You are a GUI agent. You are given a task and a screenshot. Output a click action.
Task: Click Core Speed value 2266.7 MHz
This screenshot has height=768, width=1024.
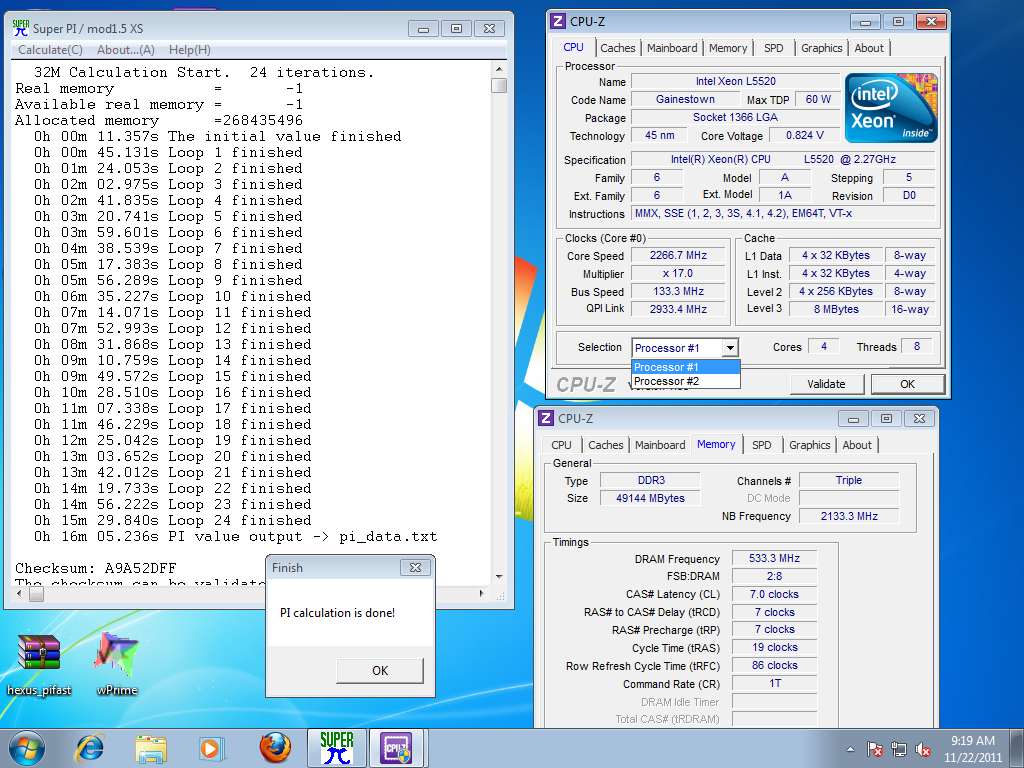pos(678,255)
